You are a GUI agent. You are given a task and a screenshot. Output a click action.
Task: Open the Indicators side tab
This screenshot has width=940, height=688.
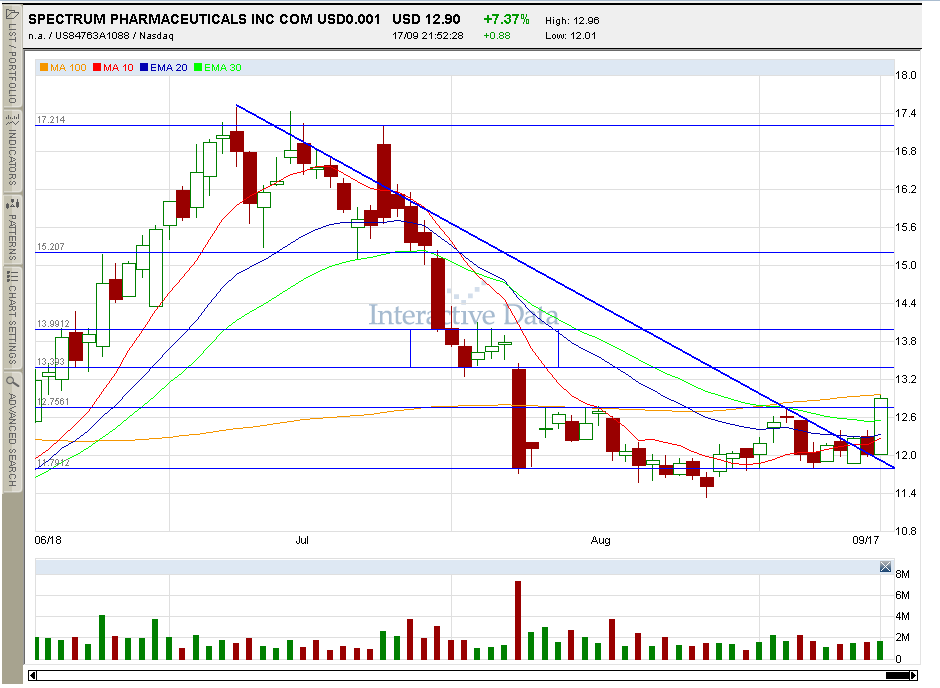pos(12,150)
